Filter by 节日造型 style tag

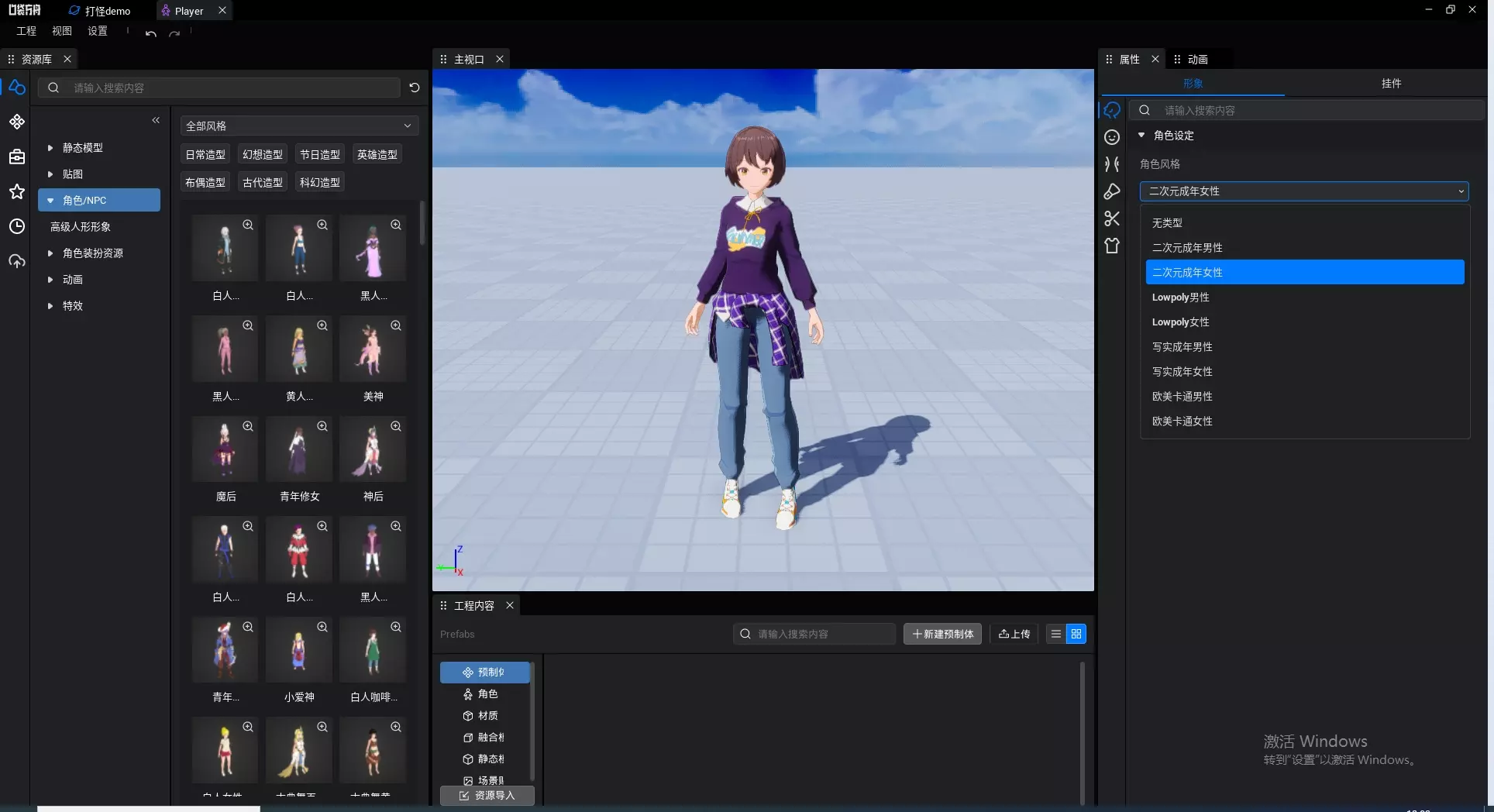(320, 154)
